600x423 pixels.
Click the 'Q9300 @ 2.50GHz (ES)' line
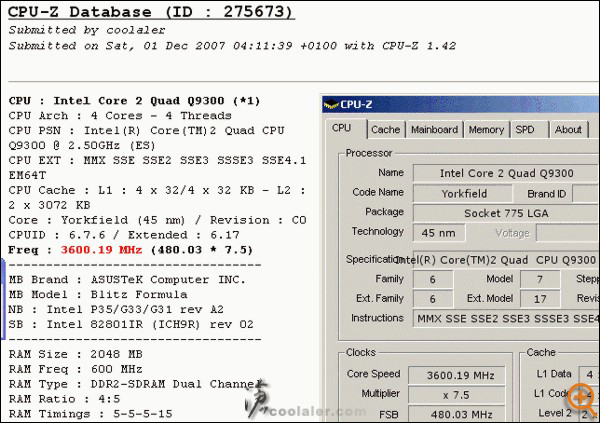(x=82, y=145)
